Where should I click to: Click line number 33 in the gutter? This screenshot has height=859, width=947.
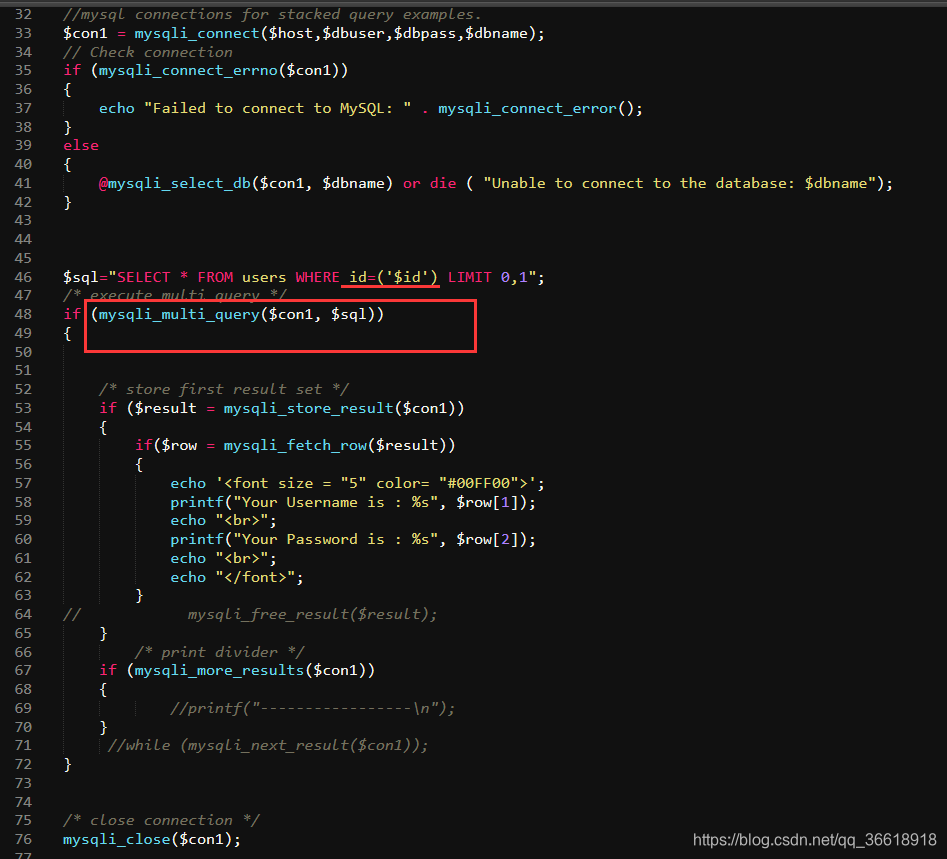[23, 33]
